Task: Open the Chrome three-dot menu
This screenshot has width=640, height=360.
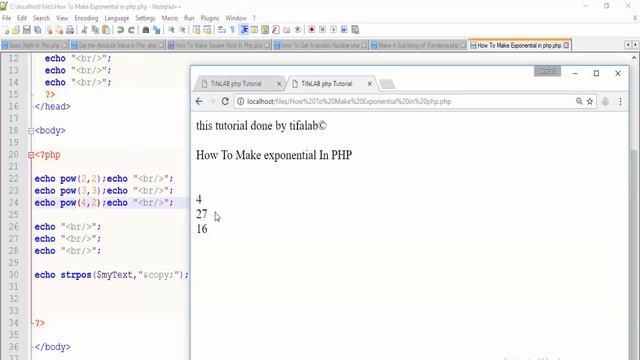Action: point(620,102)
